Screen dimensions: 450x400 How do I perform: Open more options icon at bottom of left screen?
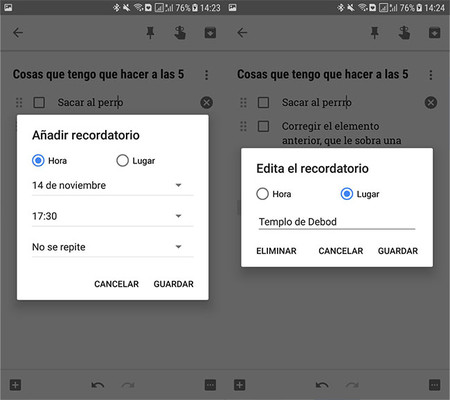210,385
